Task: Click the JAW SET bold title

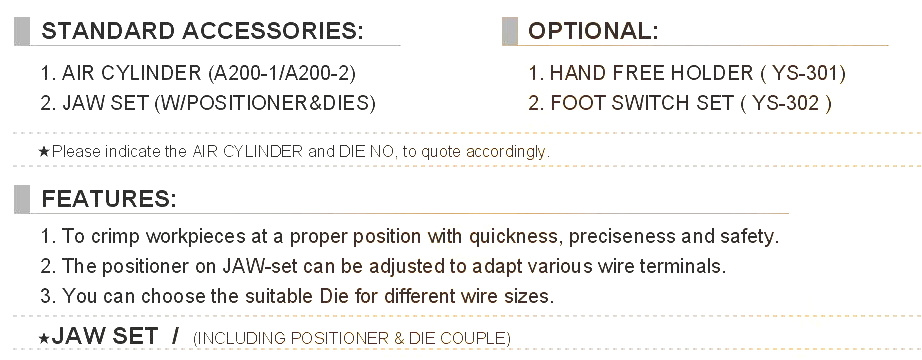Action: [105, 336]
